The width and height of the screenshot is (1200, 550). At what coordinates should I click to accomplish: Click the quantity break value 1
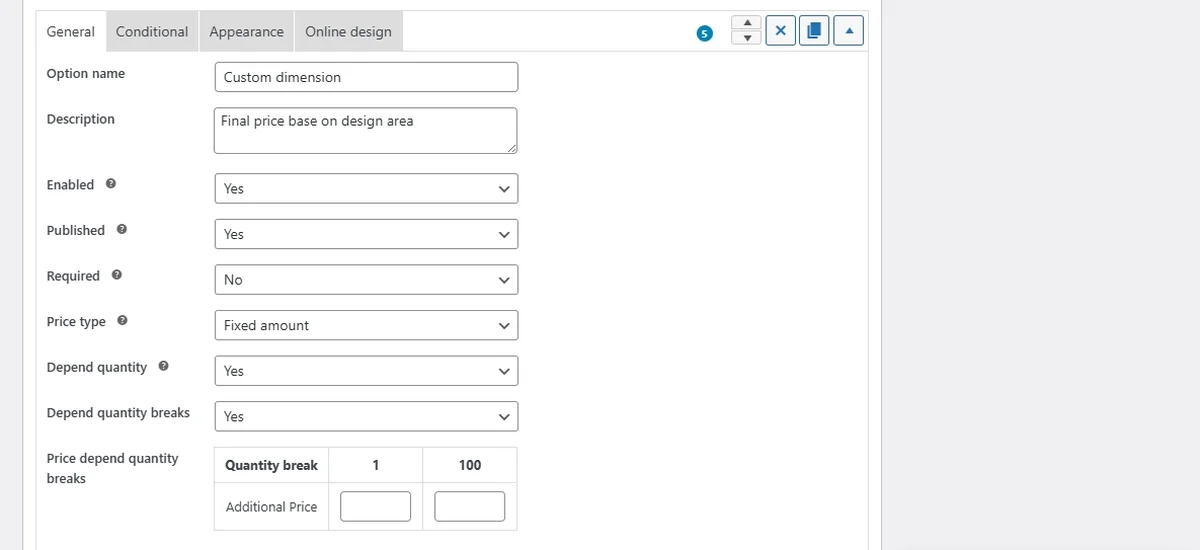[x=375, y=465]
